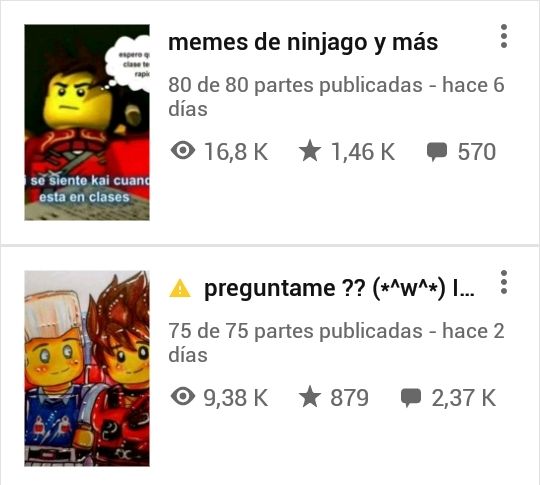Tap the 570 comments count
The height and width of the screenshot is (485, 540).
pos(477,152)
